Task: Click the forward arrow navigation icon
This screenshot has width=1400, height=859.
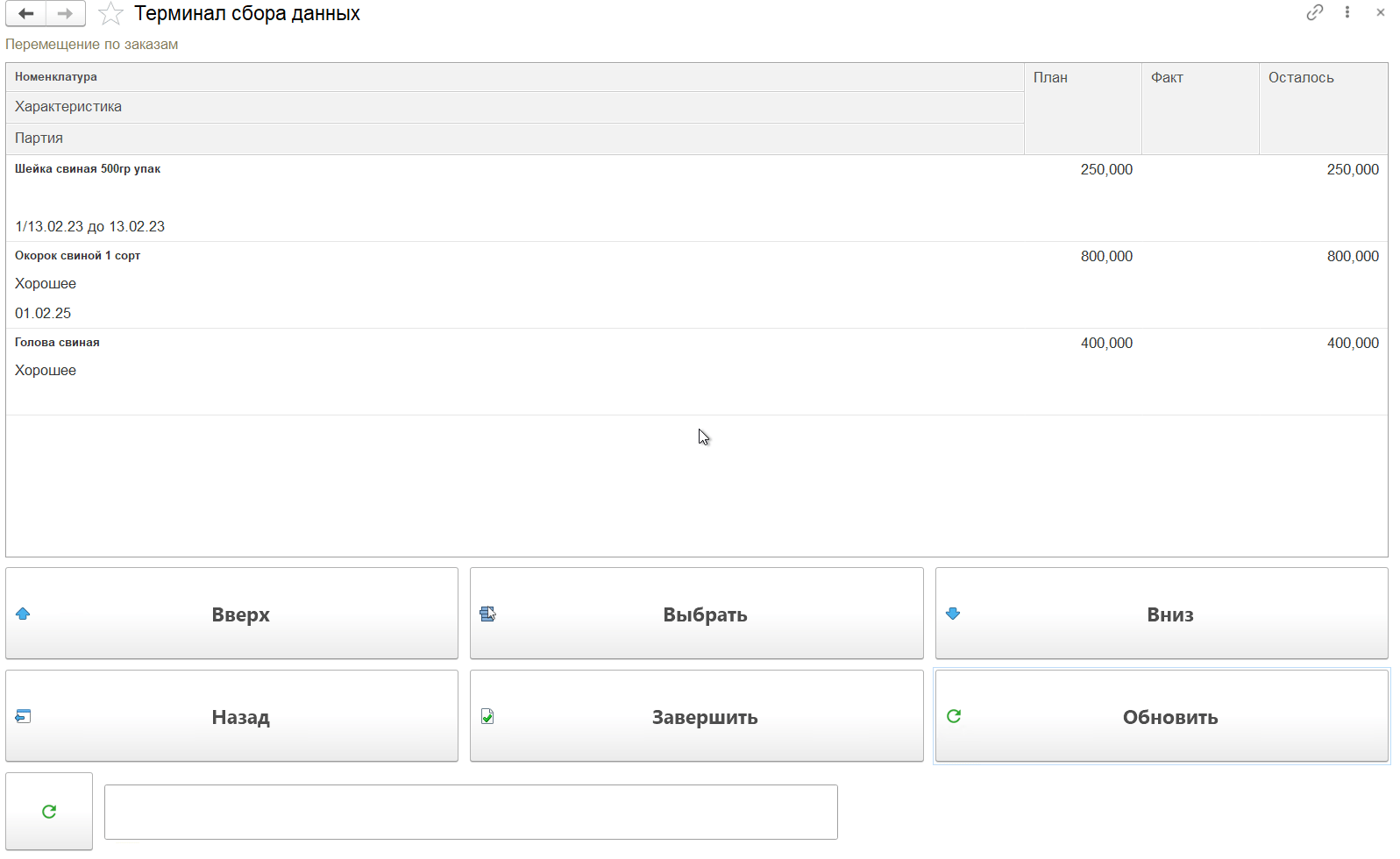Action: click(x=65, y=14)
